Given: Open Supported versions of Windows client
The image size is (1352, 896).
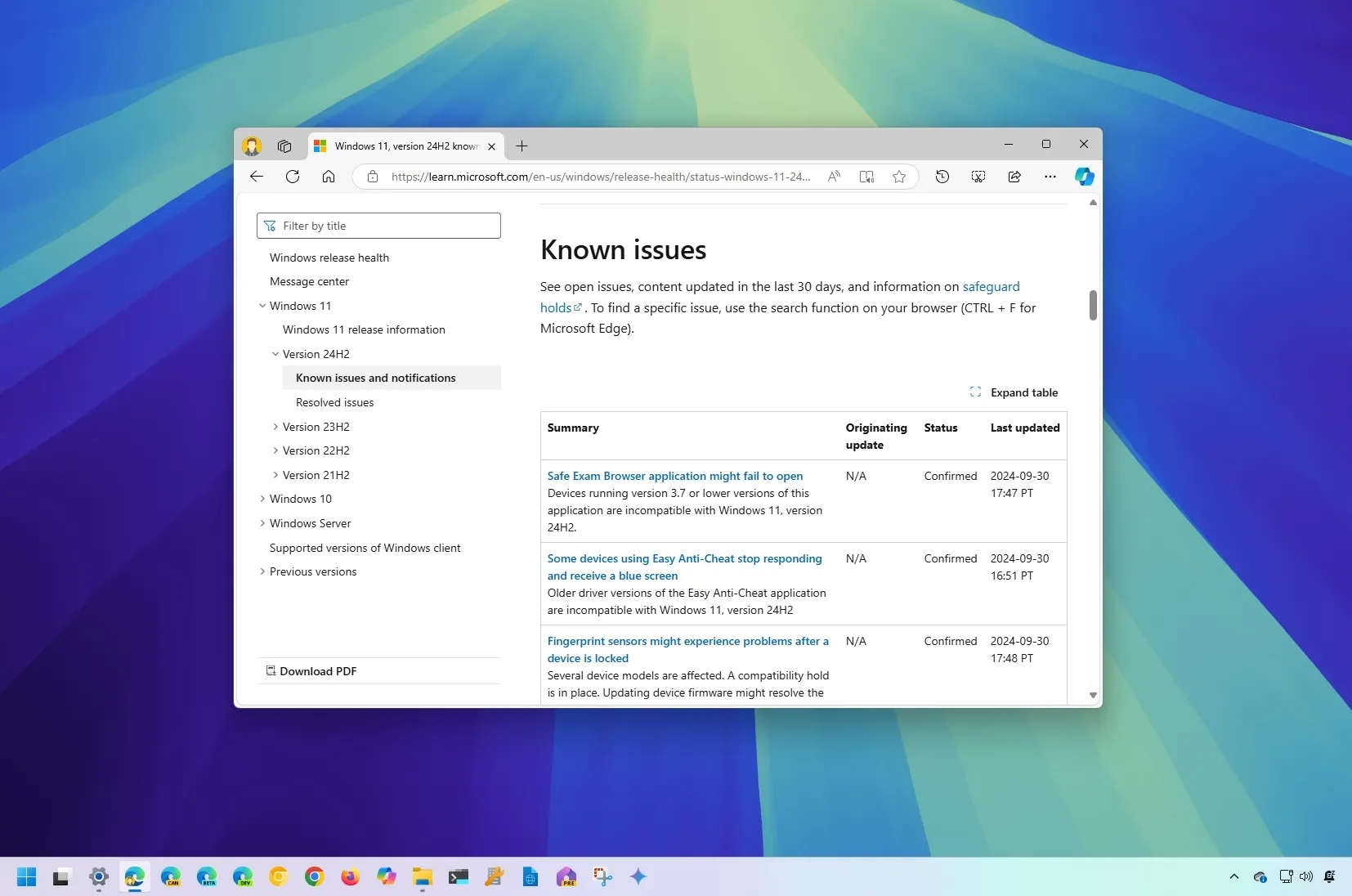Looking at the screenshot, I should pyautogui.click(x=365, y=548).
